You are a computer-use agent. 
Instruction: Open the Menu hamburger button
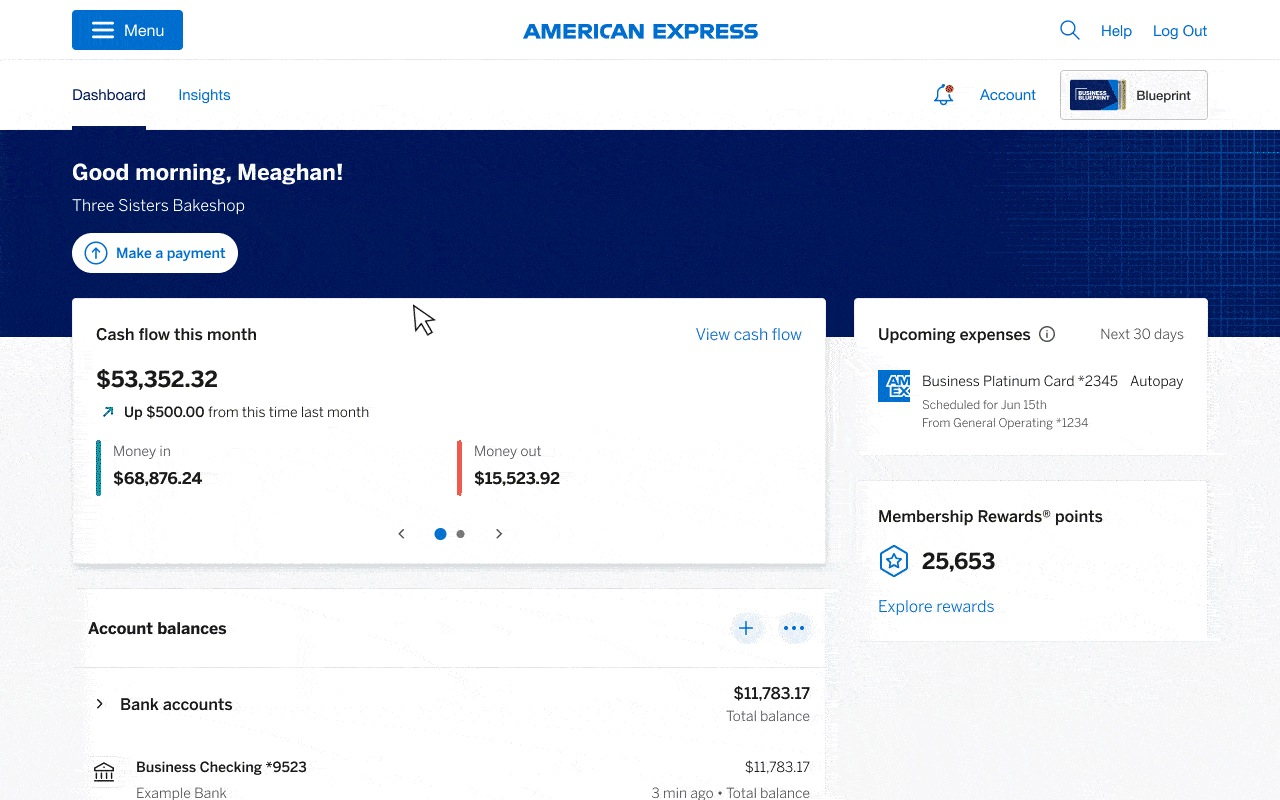click(x=127, y=30)
